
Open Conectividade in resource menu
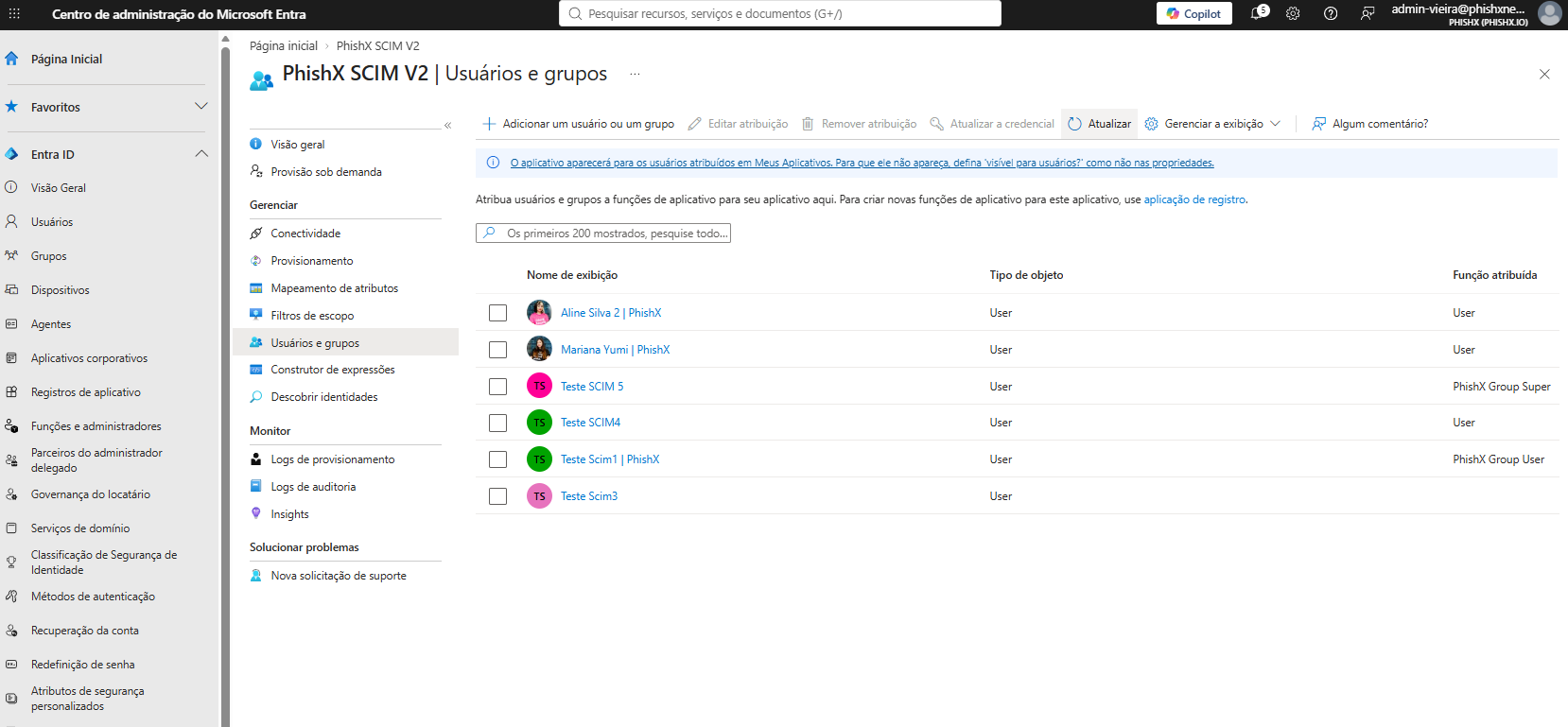click(x=305, y=233)
